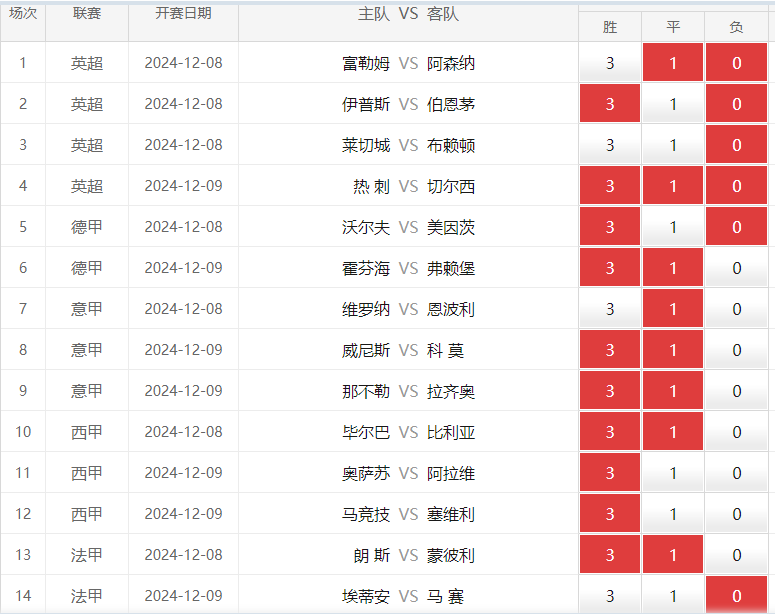Choose draw (1) for 威尼斯 VS 科莫
This screenshot has height=614, width=775.
673,350
